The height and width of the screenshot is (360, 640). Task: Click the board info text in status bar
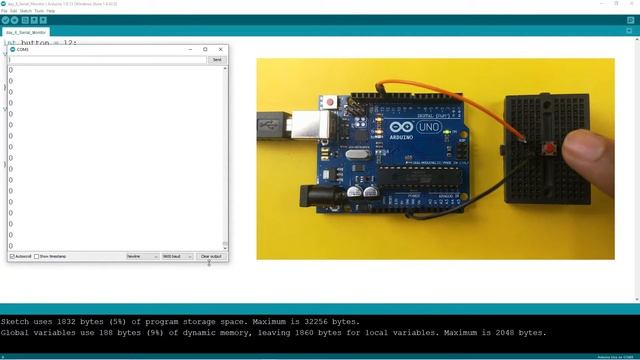pos(615,357)
